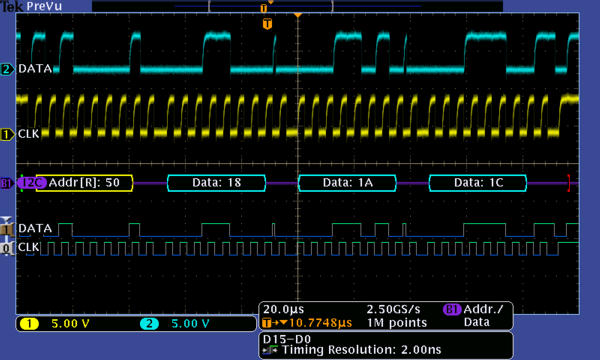Screen dimensions: 600x360
Task: Click the 2.50GS/s sample rate readout
Action: [393, 309]
